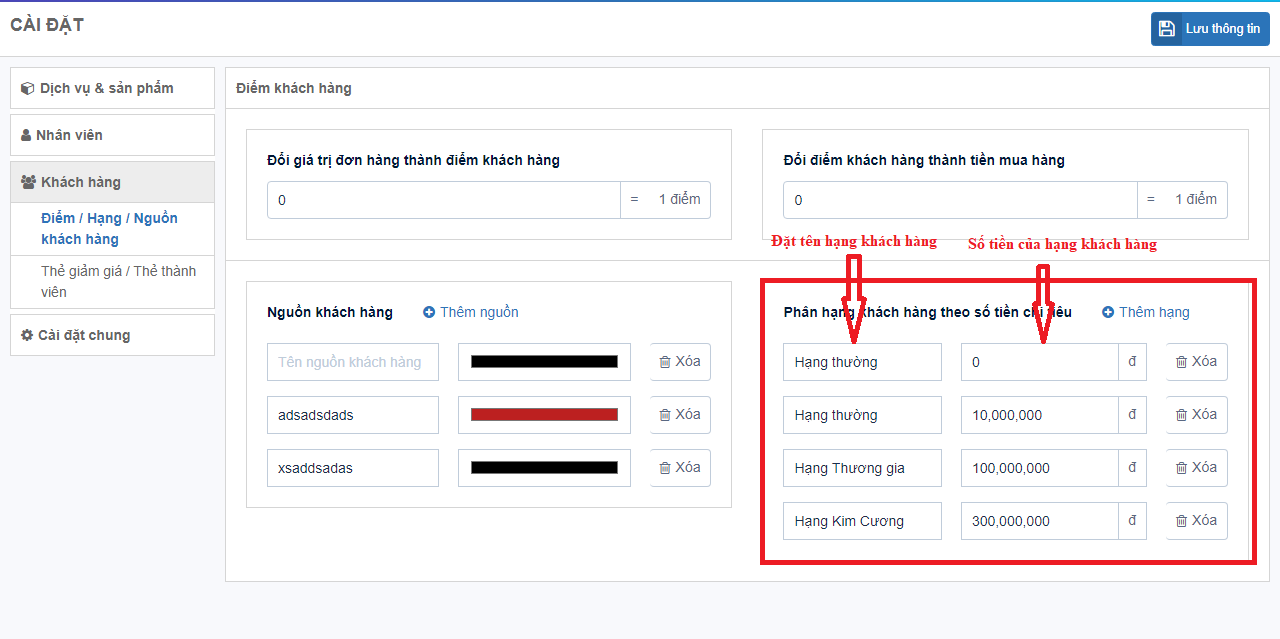The image size is (1280, 639).
Task: Select Điểm / Hạng / Nguồn khách hàng submenu
Action: click(109, 228)
